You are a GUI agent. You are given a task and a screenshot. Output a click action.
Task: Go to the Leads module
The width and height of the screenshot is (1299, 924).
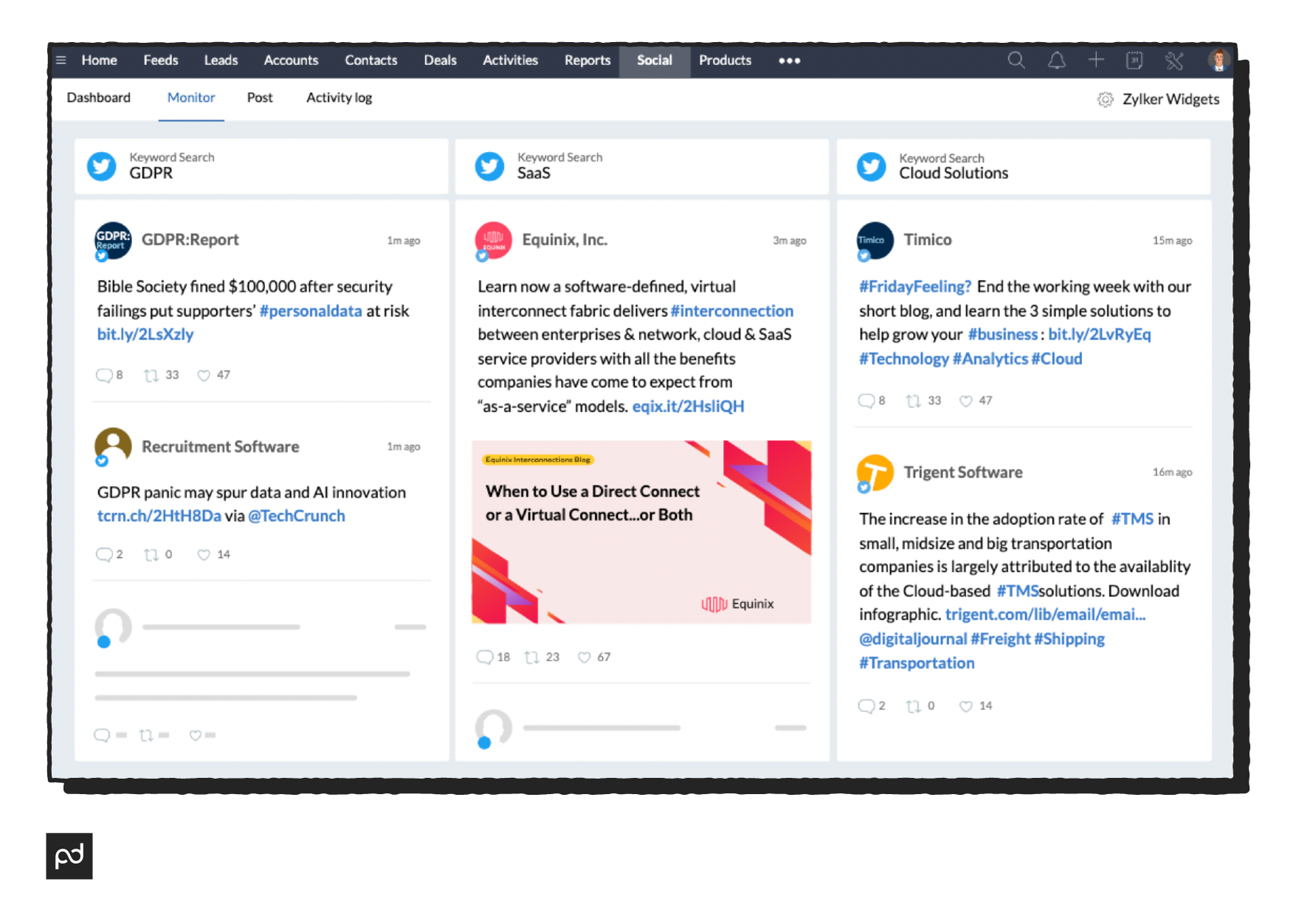click(221, 61)
